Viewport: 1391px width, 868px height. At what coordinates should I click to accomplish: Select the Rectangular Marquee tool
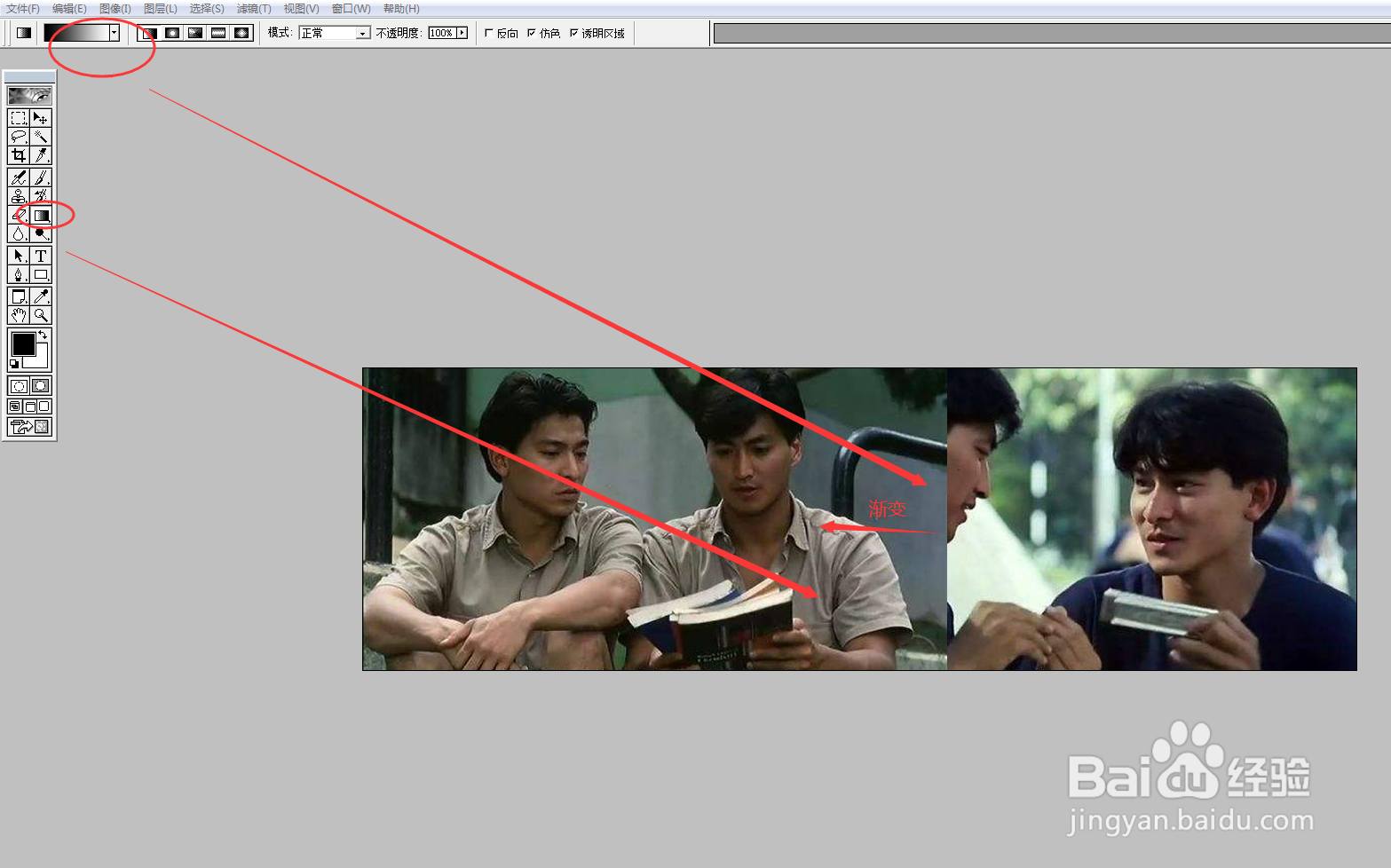point(19,118)
